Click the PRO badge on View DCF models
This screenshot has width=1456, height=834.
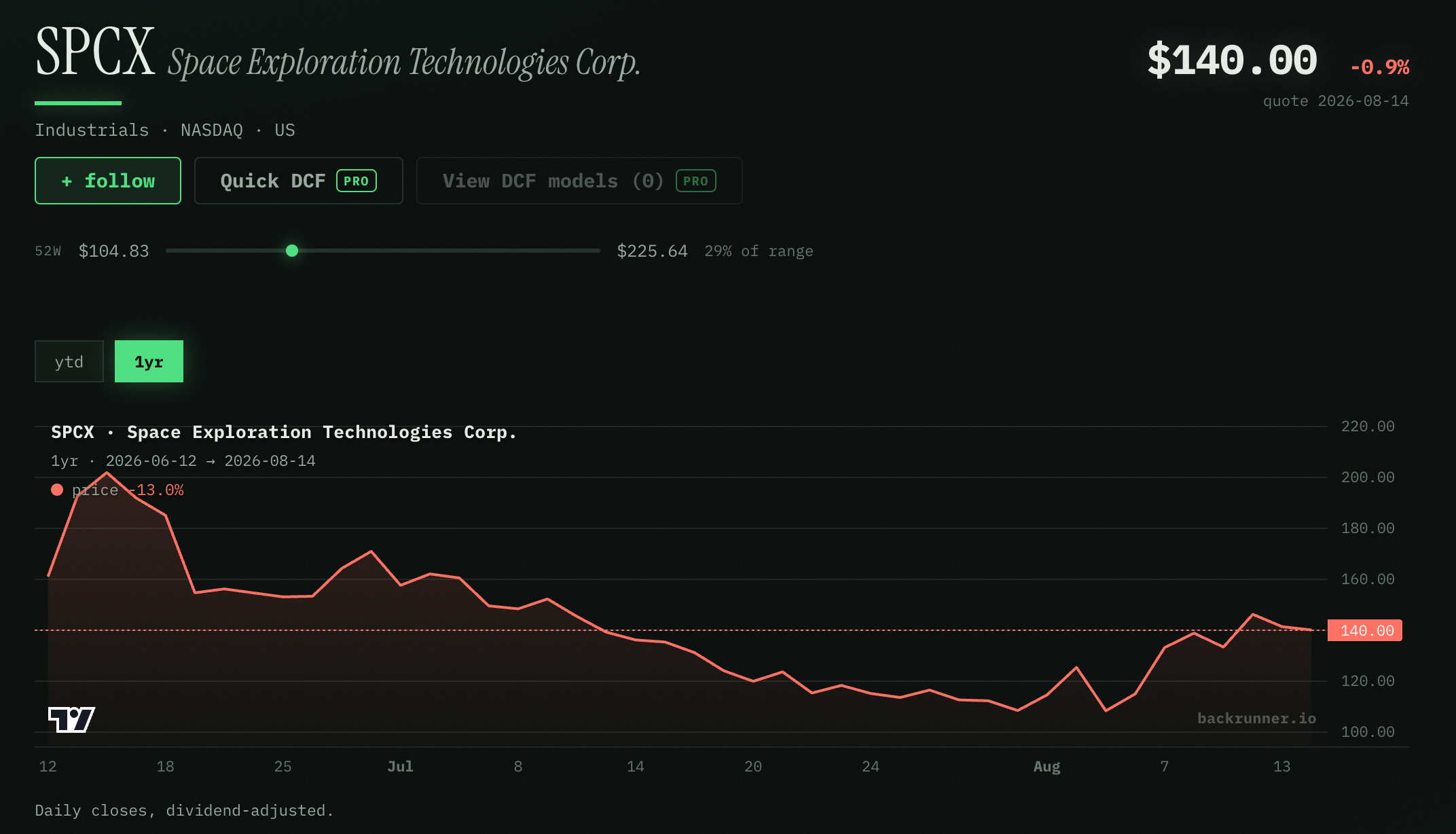[x=695, y=181]
